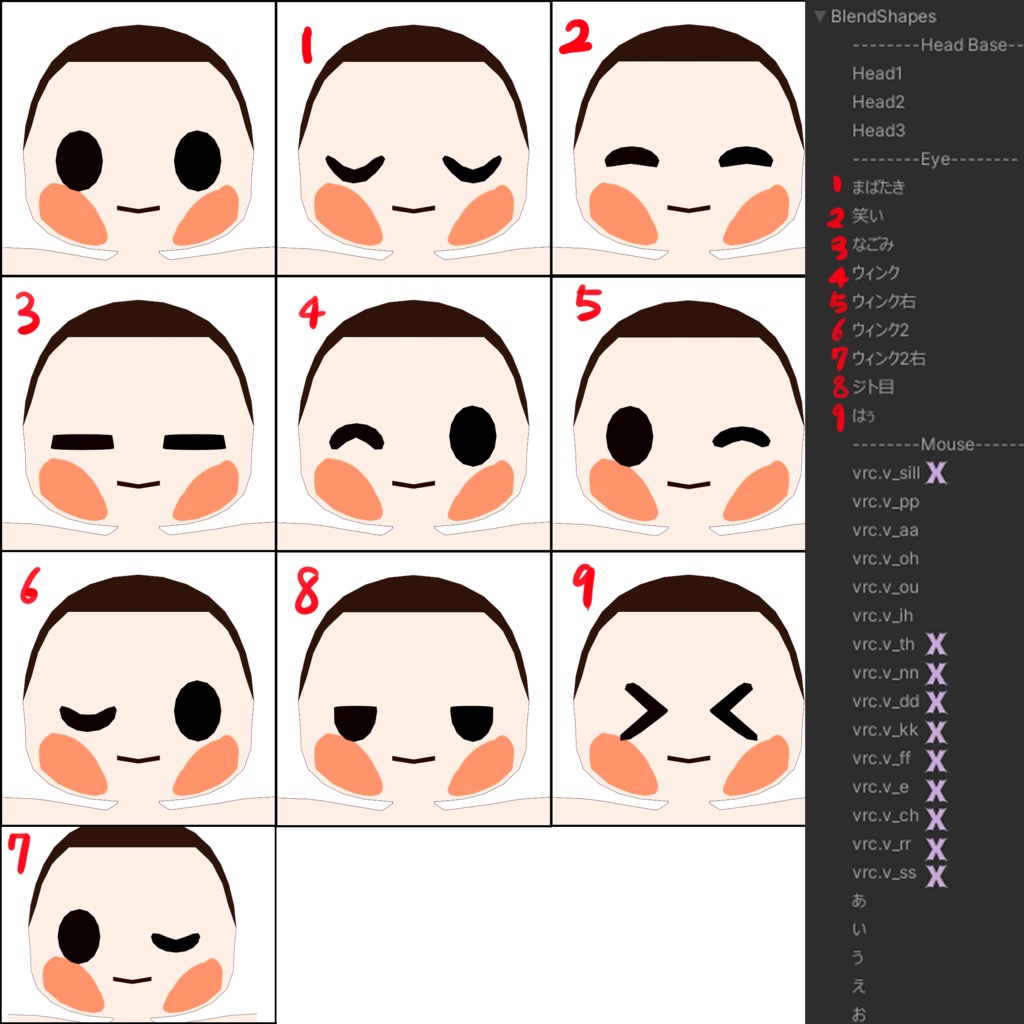Select the ウィンク2右 blend shape
This screenshot has height=1024, width=1024.
[x=888, y=358]
